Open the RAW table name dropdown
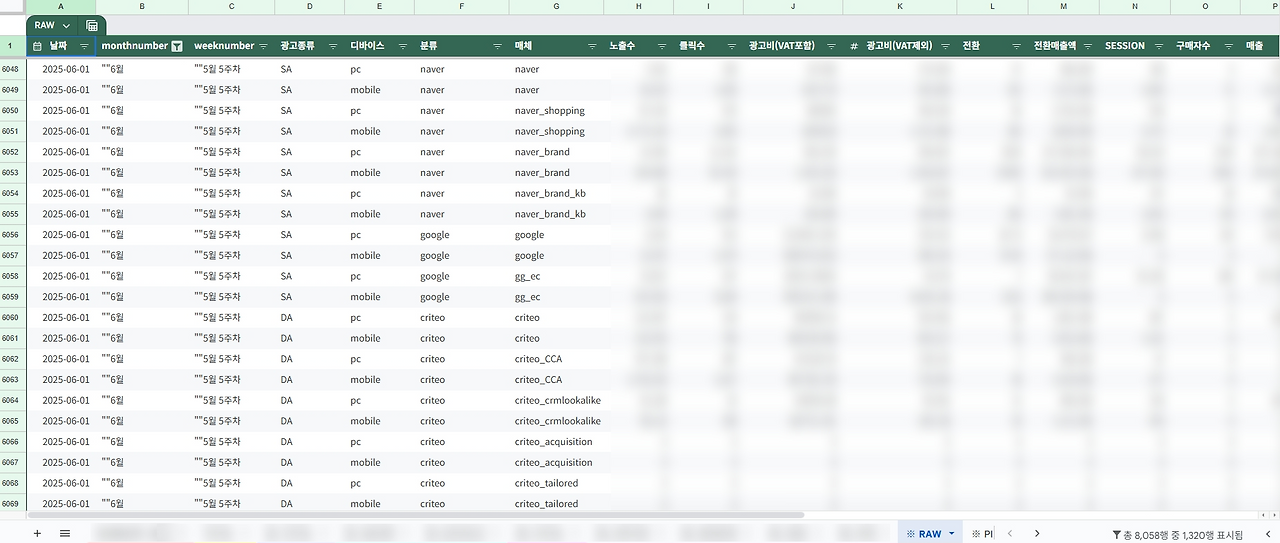Screen dimensions: 1280x543 tap(66, 25)
